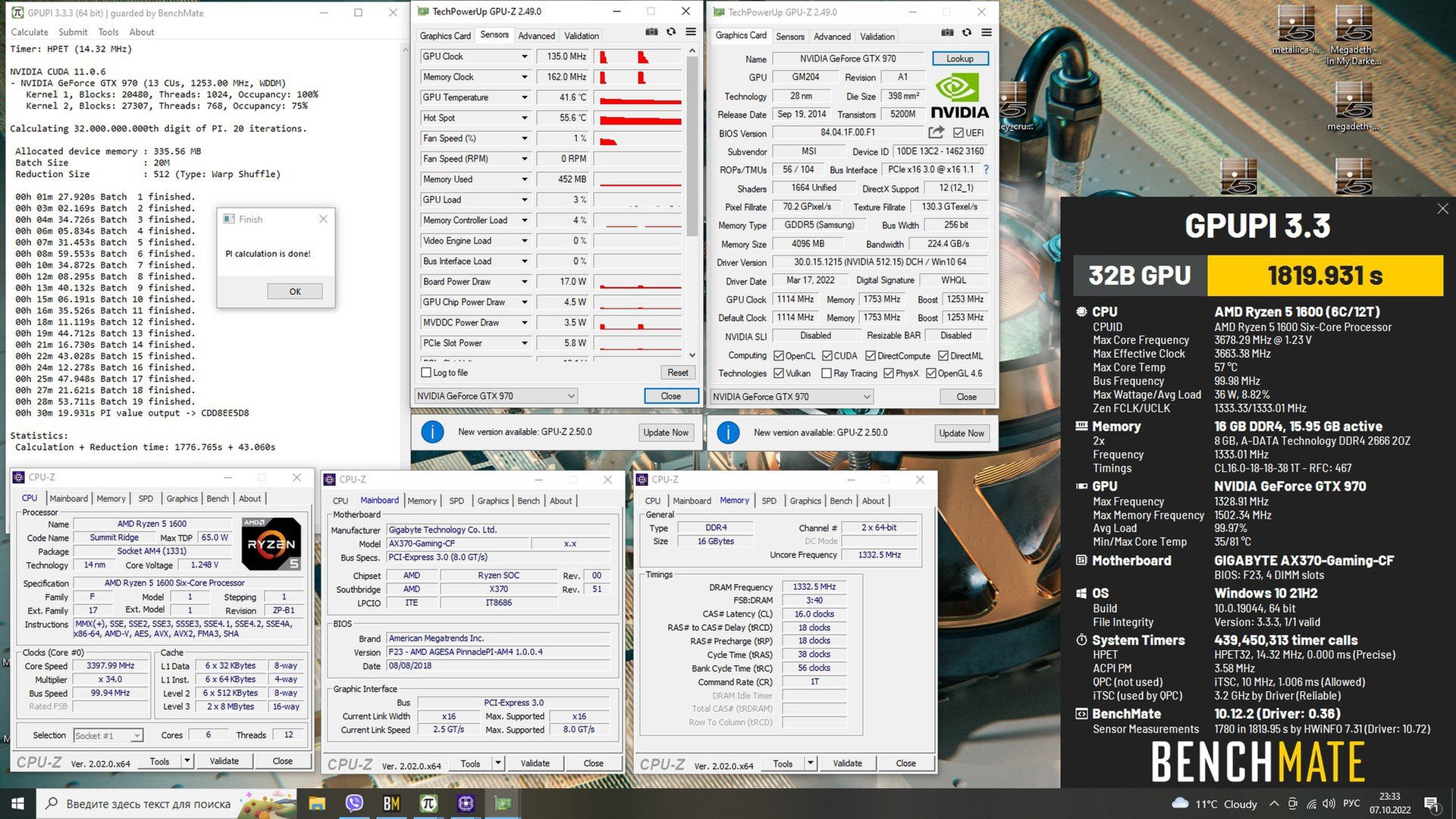The image size is (1456, 819).
Task: Open GPUPI from the taskbar
Action: pyautogui.click(x=428, y=803)
